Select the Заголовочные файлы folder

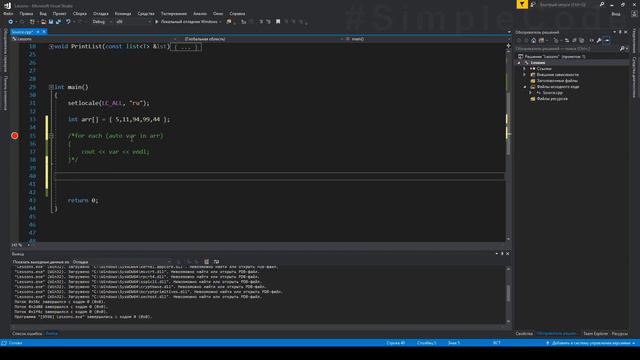click(553, 81)
